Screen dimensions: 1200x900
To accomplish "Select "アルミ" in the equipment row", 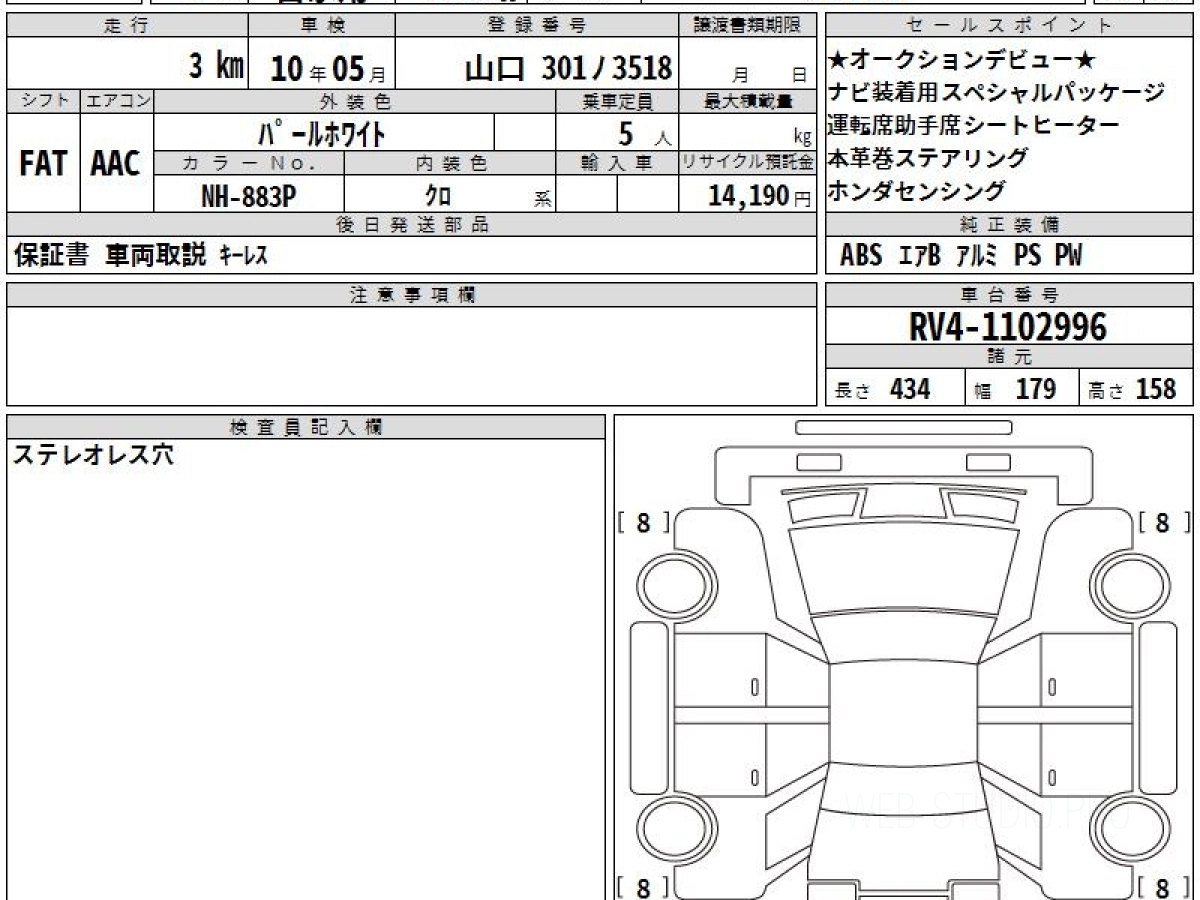I will point(977,256).
